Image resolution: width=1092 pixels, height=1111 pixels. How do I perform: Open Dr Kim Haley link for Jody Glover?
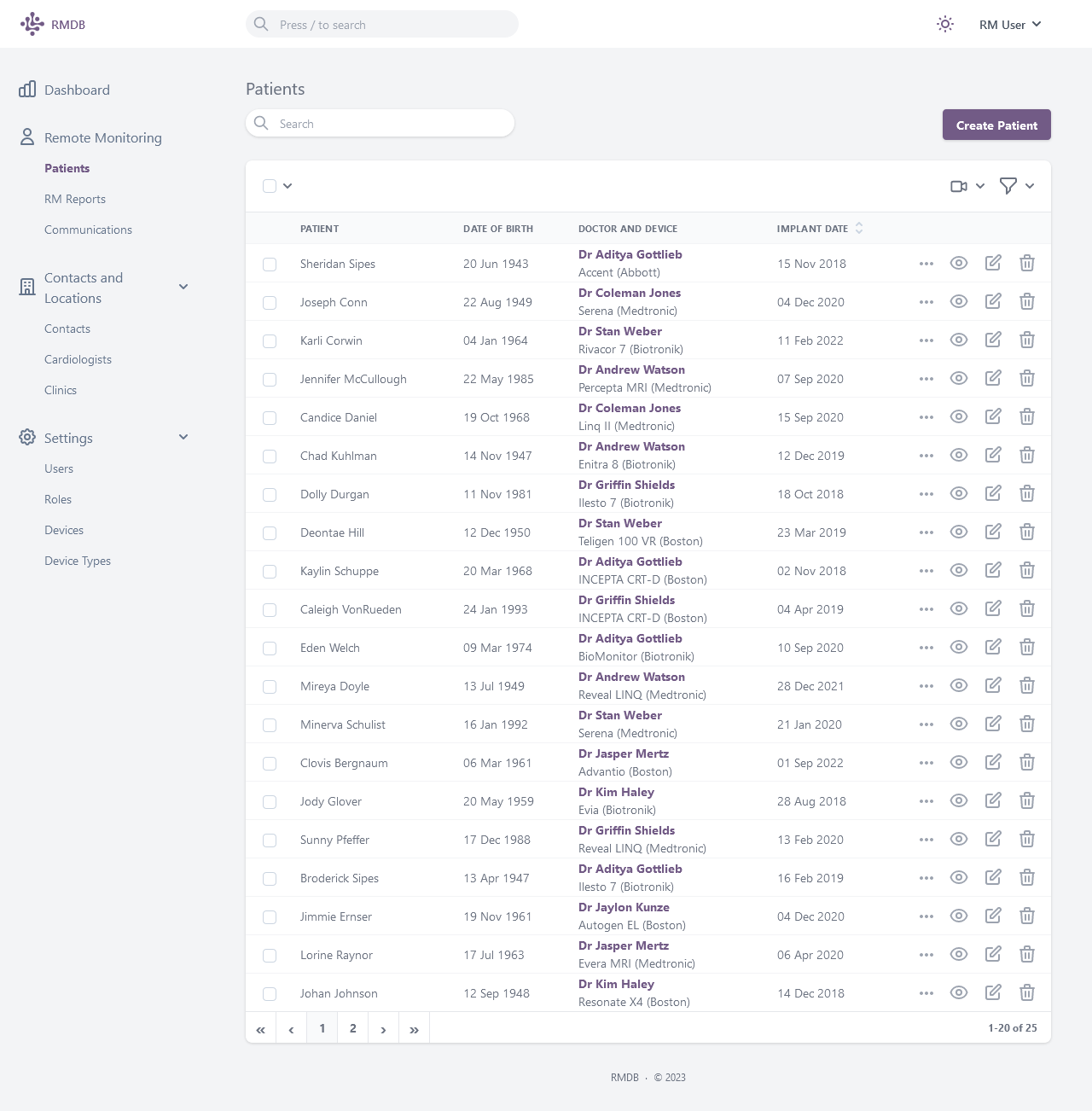pyautogui.click(x=616, y=792)
